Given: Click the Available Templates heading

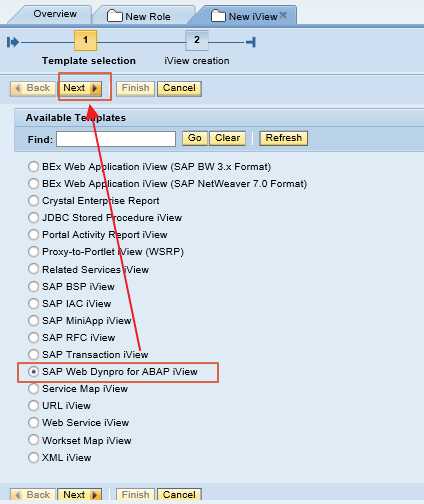Looking at the screenshot, I should [x=76, y=118].
